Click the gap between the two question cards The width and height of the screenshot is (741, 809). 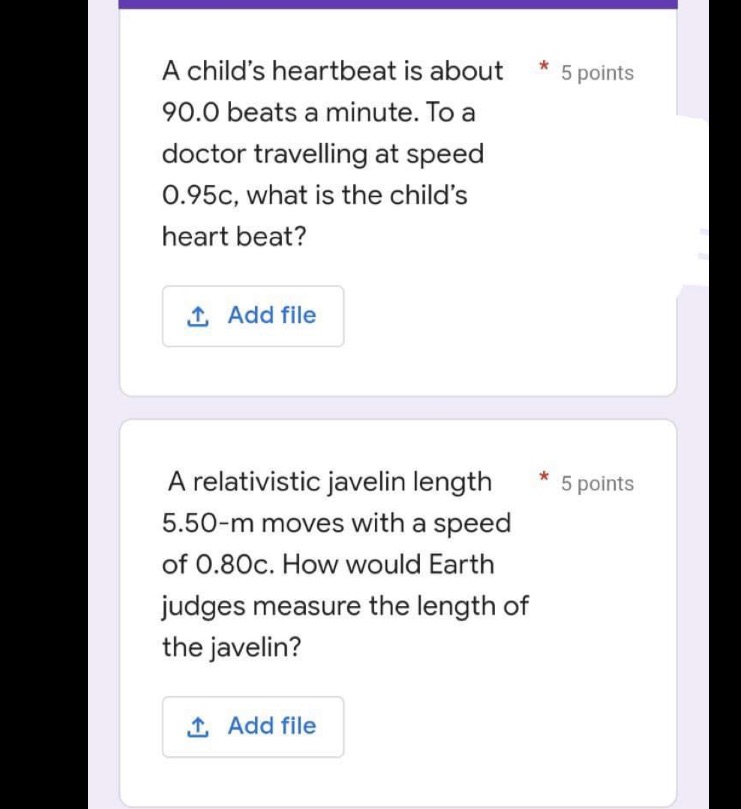[x=400, y=407]
